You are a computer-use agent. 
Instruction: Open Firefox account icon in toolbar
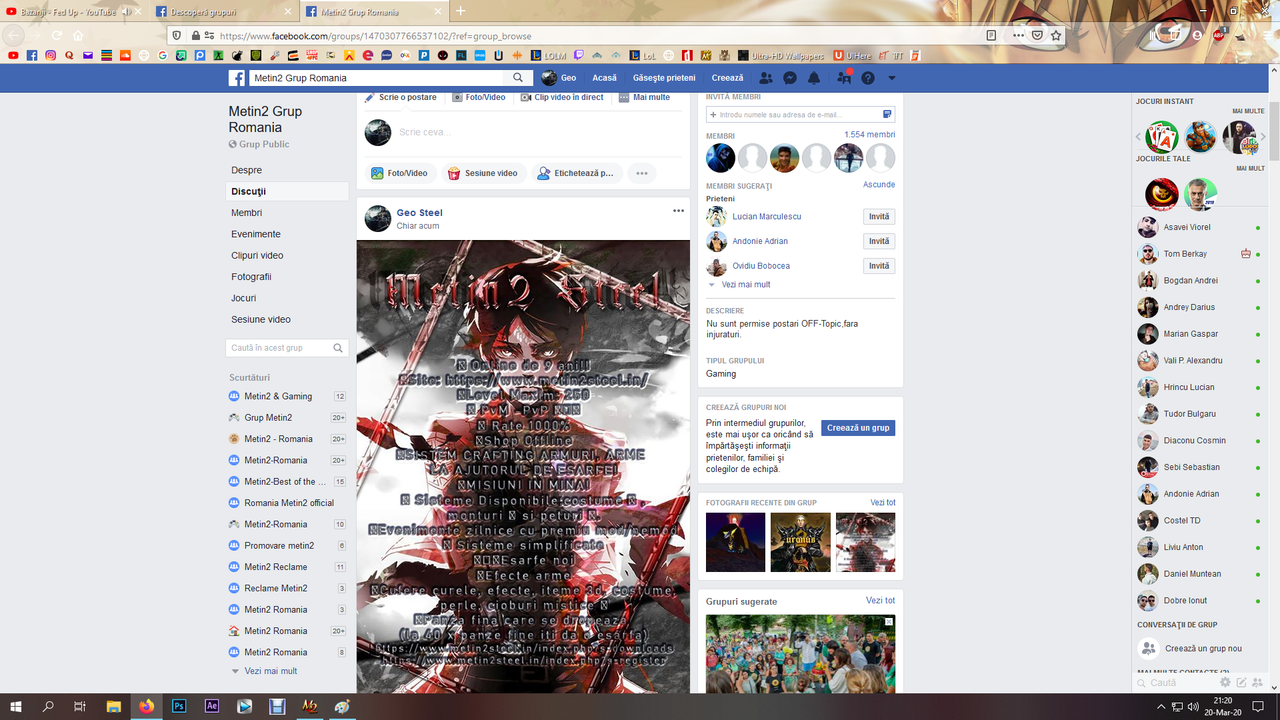[x=1198, y=35]
